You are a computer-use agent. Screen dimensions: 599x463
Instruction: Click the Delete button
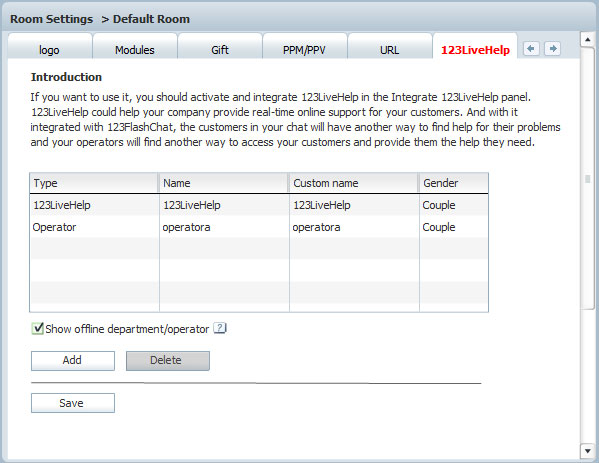point(168,361)
